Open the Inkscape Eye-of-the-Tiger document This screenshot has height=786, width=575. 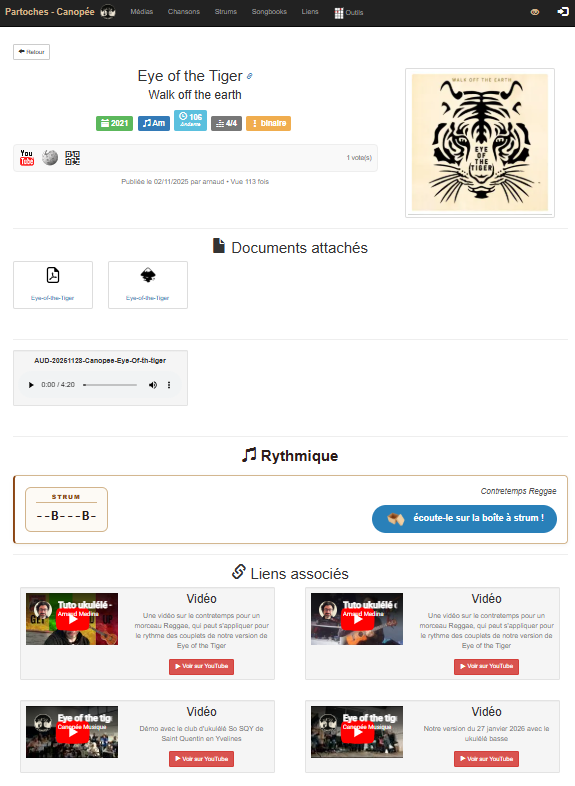pyautogui.click(x=148, y=285)
